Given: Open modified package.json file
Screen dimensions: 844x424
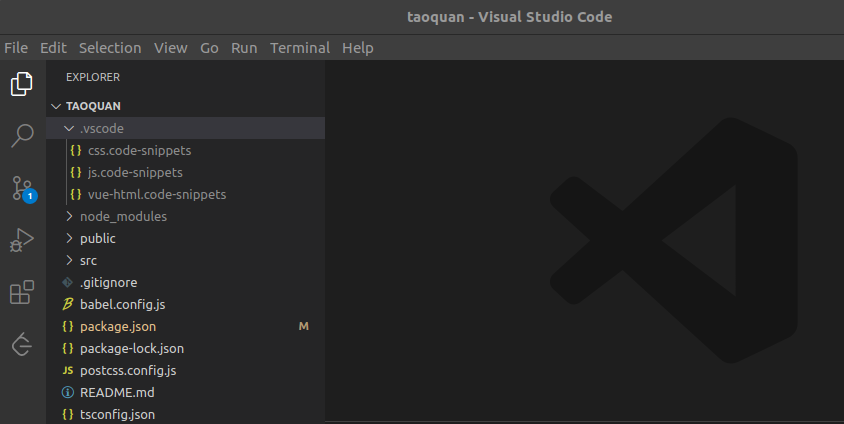Looking at the screenshot, I should pos(117,326).
